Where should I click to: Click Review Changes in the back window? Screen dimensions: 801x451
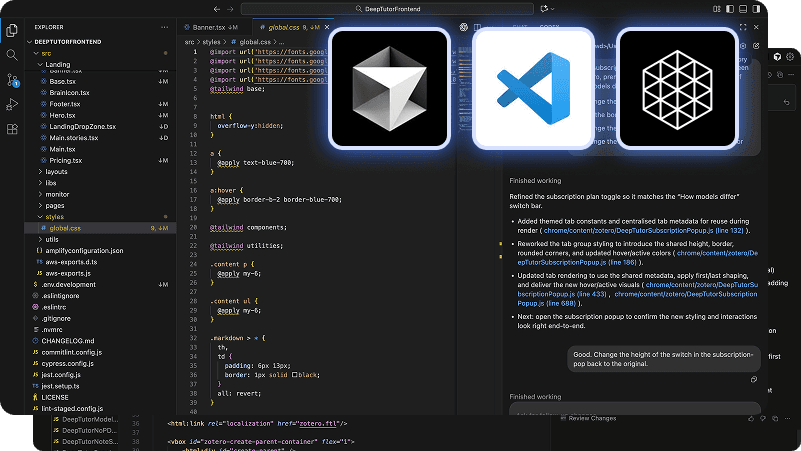coord(592,418)
